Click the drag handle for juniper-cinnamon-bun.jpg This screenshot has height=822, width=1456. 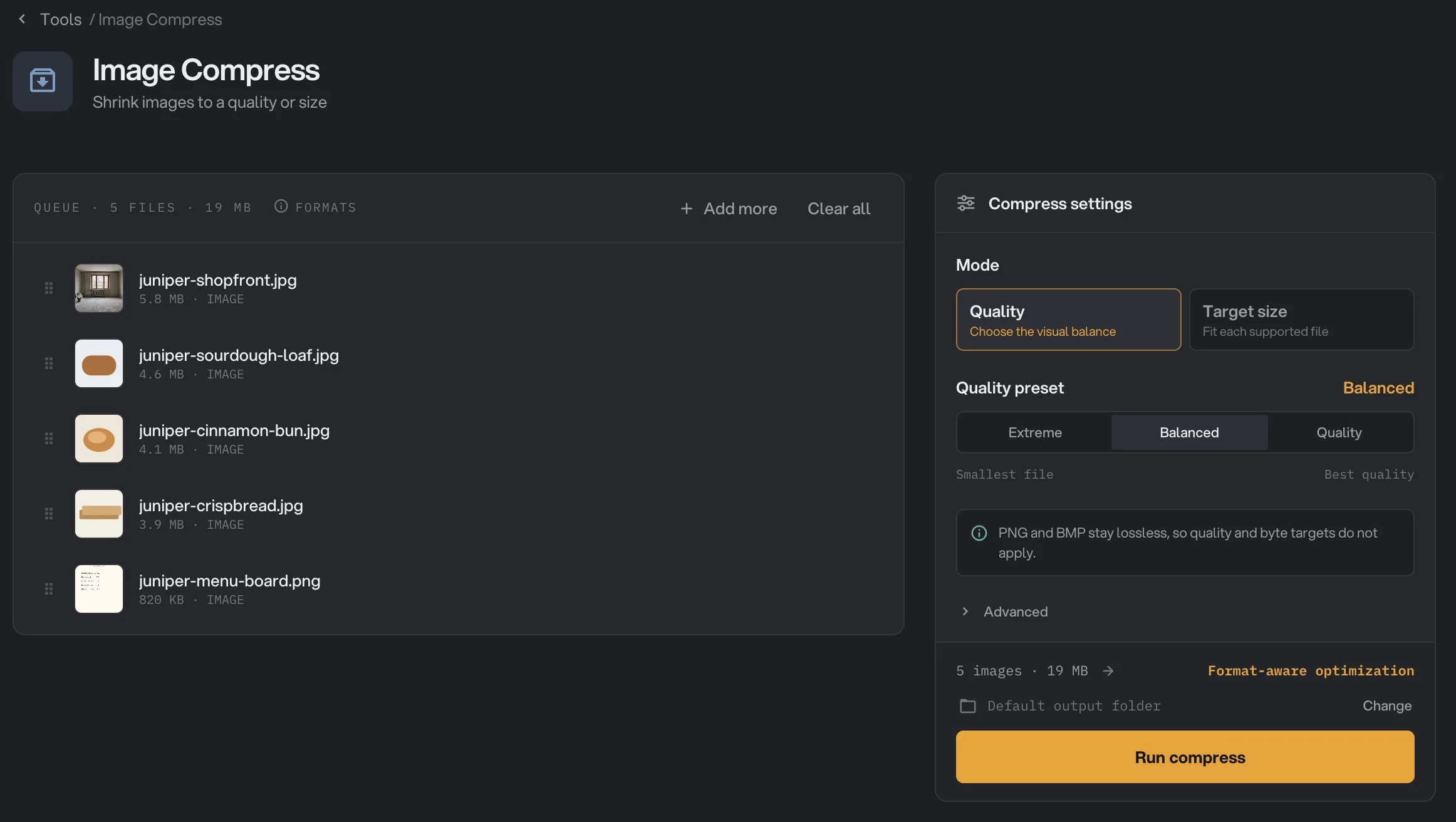[x=49, y=439]
